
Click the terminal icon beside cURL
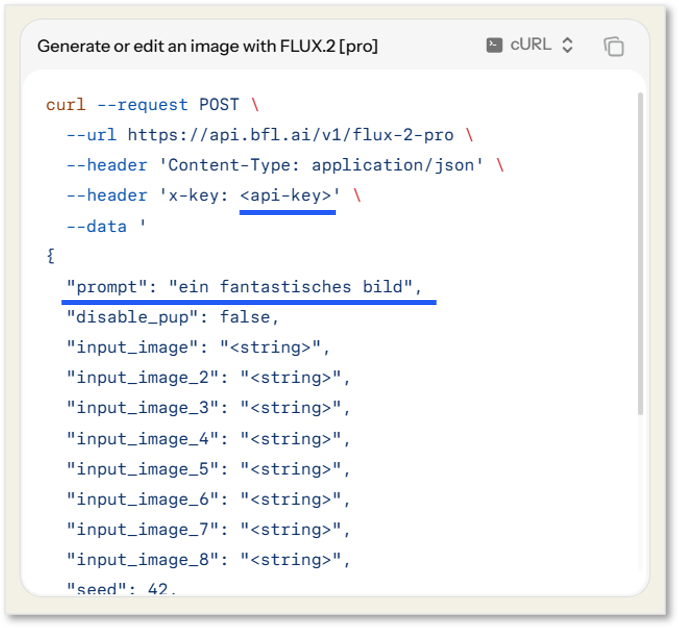pyautogui.click(x=494, y=45)
